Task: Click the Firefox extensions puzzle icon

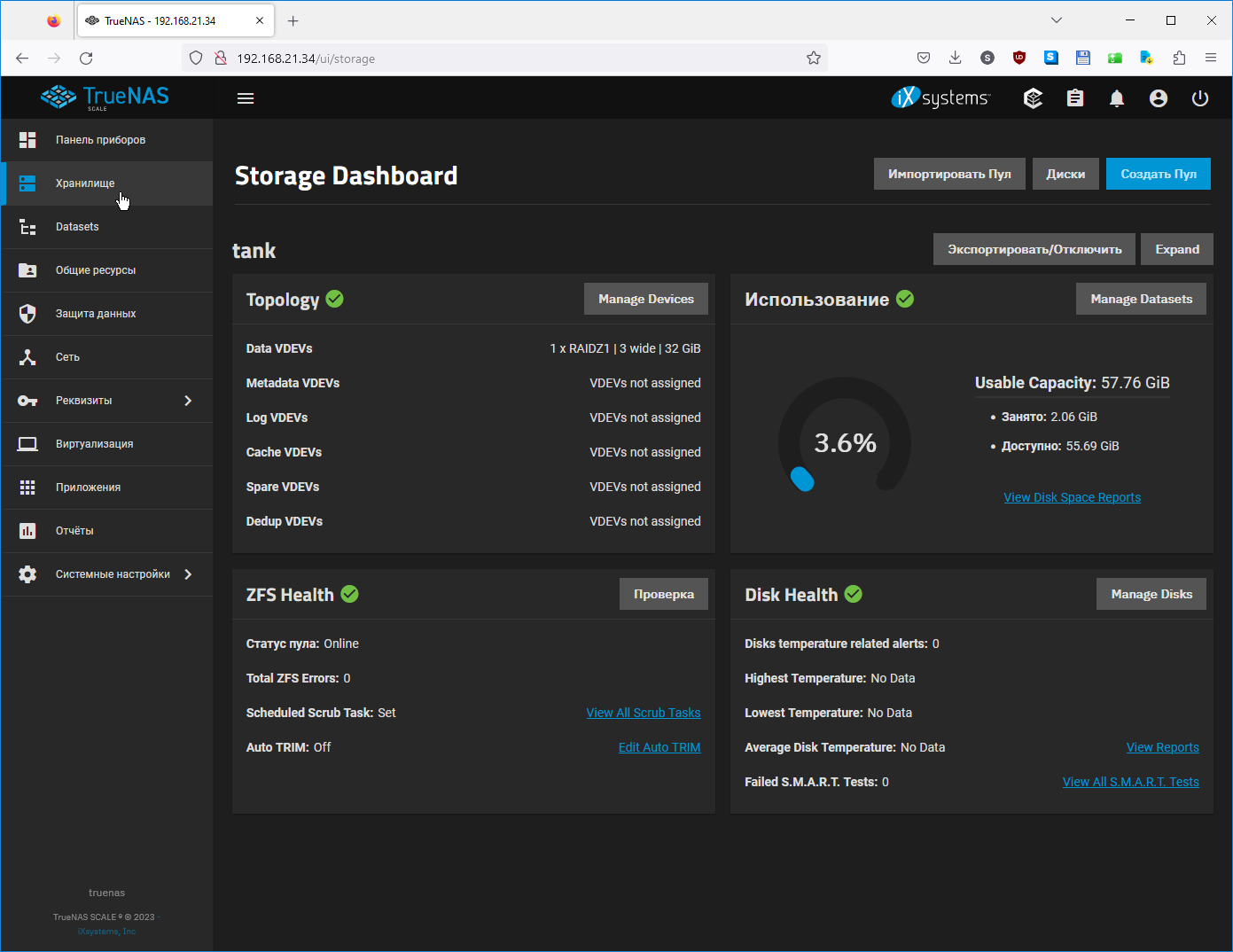Action: click(x=1179, y=59)
